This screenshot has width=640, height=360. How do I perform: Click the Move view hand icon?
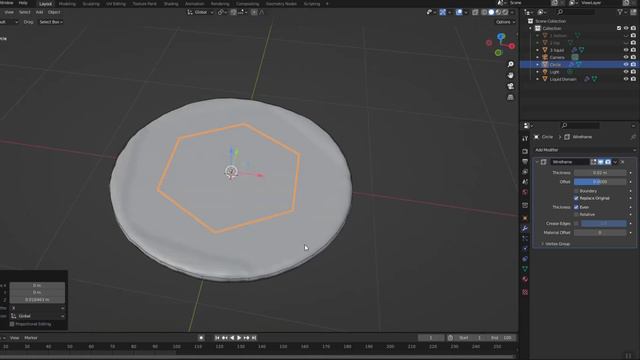pyautogui.click(x=510, y=75)
